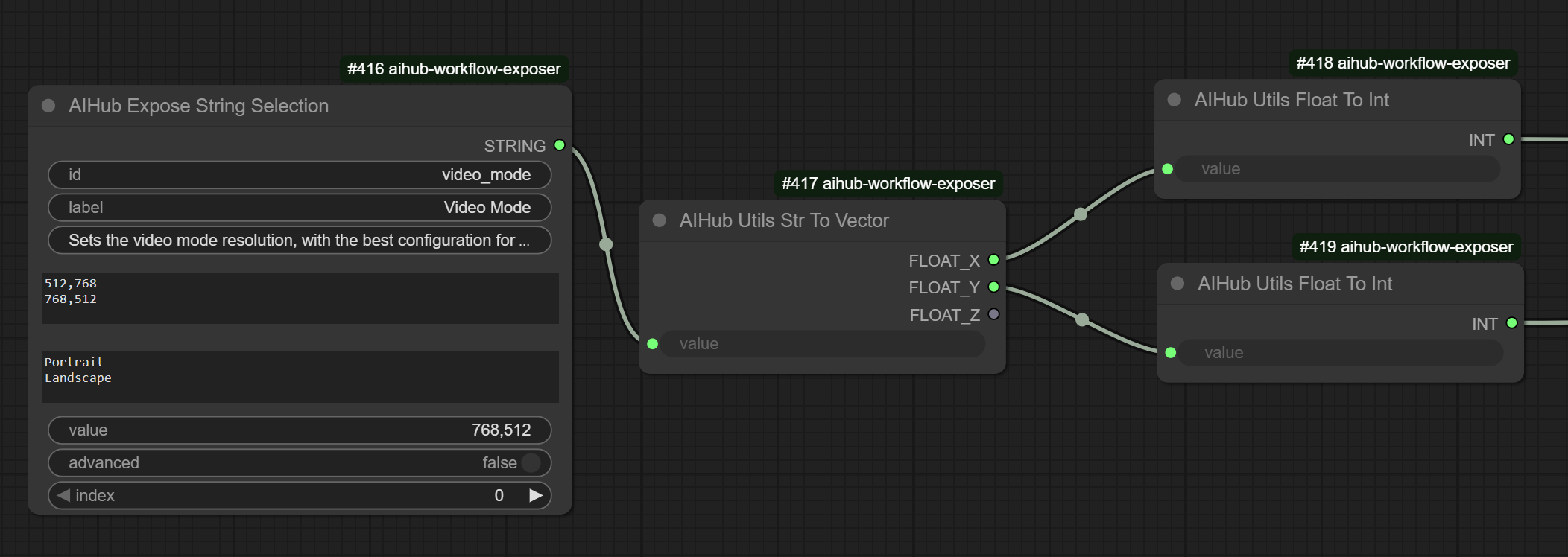Click the value input socket on node #419

pyautogui.click(x=1171, y=353)
